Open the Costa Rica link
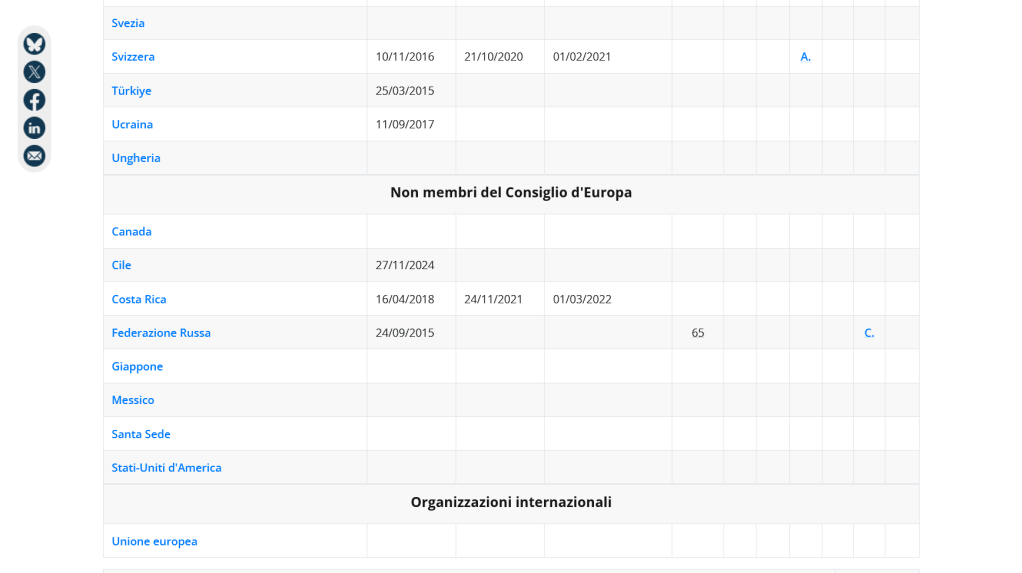 [x=139, y=299]
